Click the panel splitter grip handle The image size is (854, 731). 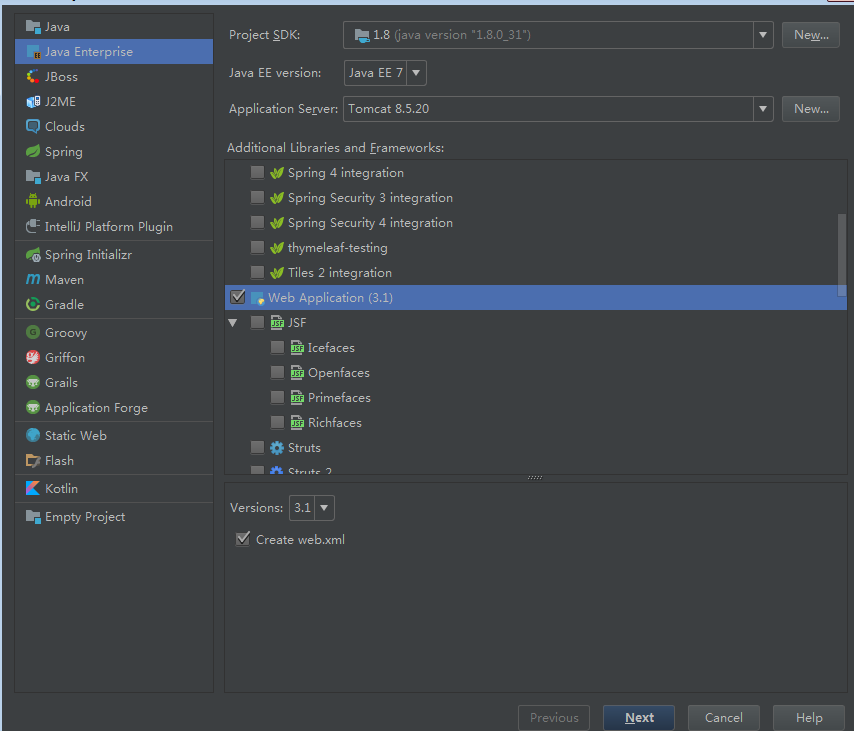pyautogui.click(x=535, y=478)
